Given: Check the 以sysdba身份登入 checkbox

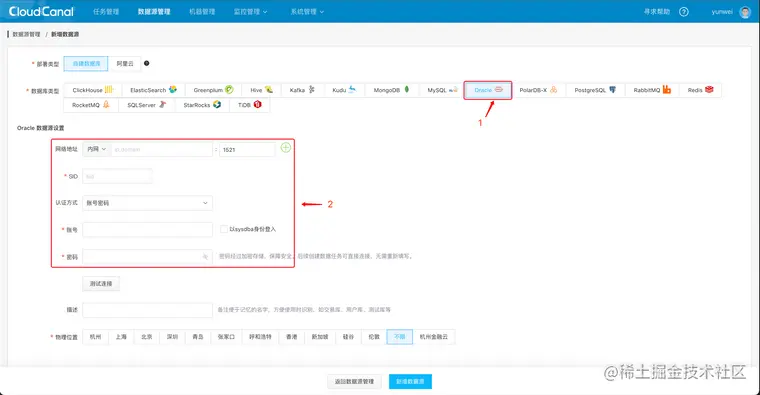Looking at the screenshot, I should click(223, 229).
